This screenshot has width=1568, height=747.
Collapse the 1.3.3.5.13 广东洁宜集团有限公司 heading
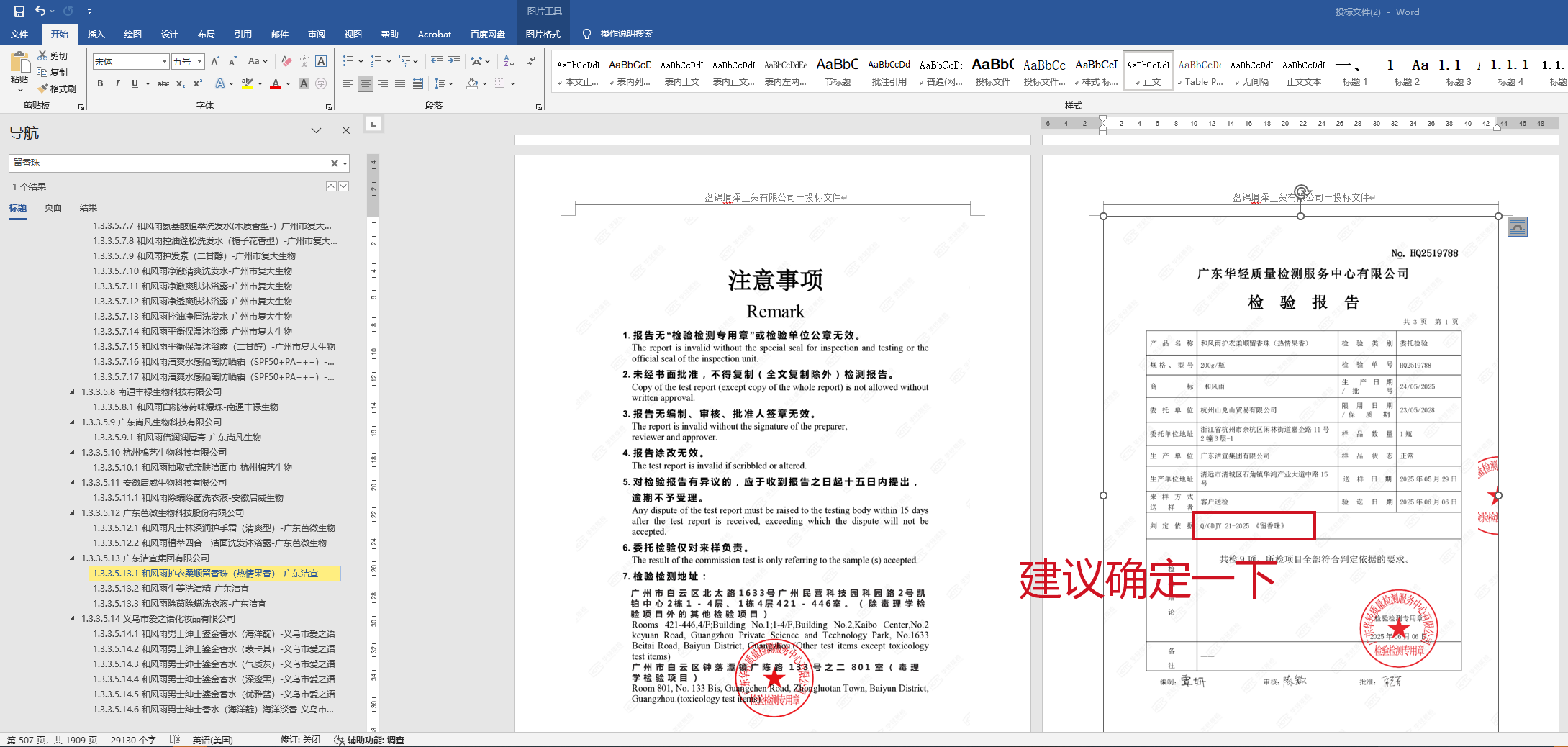[x=72, y=558]
